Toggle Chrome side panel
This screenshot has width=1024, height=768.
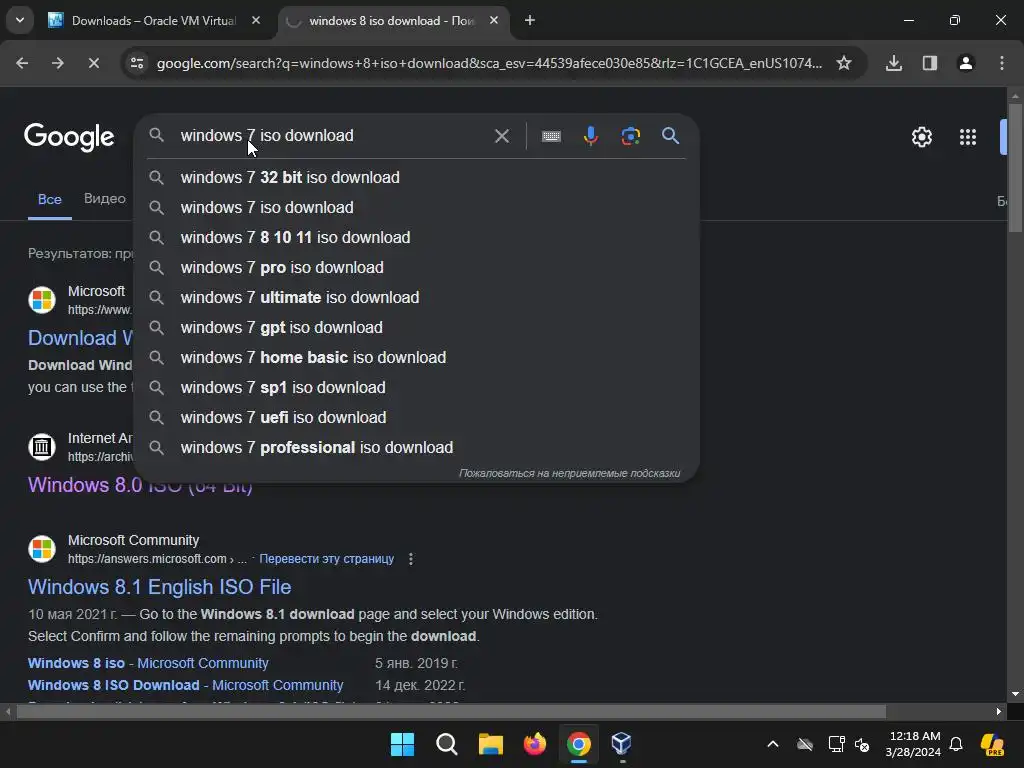coord(929,63)
